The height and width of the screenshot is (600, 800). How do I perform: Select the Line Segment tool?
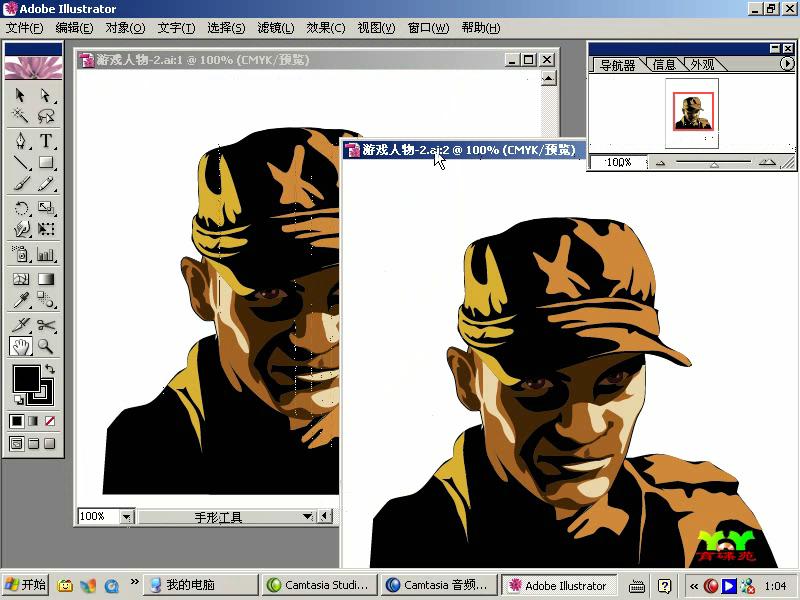click(x=20, y=162)
